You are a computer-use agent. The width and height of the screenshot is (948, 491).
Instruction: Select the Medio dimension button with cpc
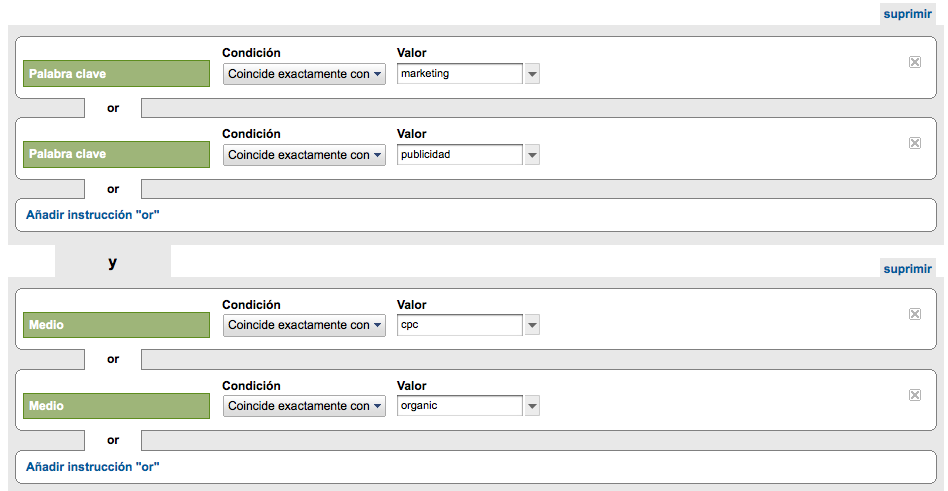coord(116,325)
